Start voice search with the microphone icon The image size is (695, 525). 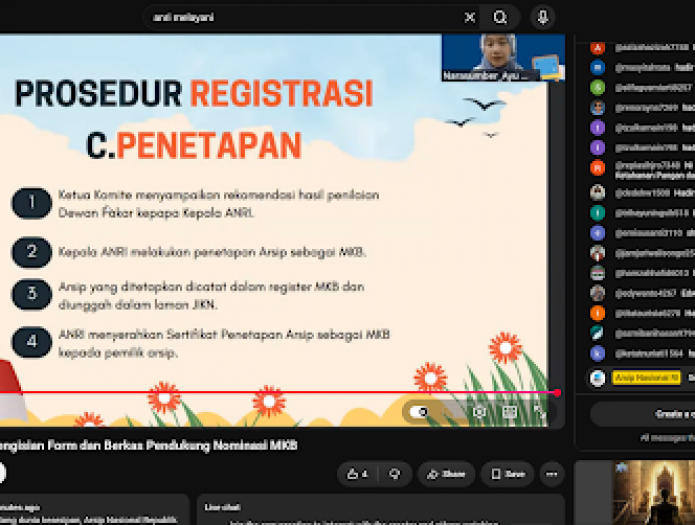tap(543, 18)
